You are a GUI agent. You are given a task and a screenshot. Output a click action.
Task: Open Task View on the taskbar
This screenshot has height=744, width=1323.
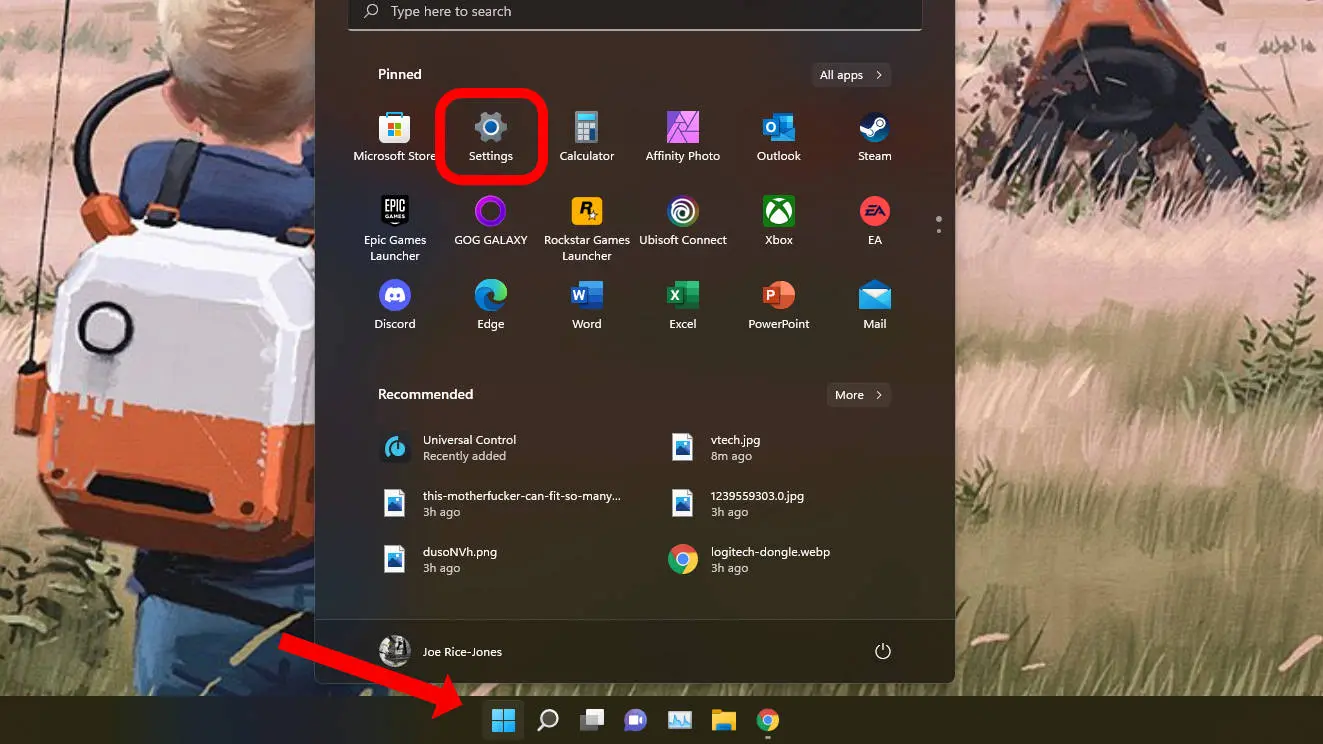point(591,720)
